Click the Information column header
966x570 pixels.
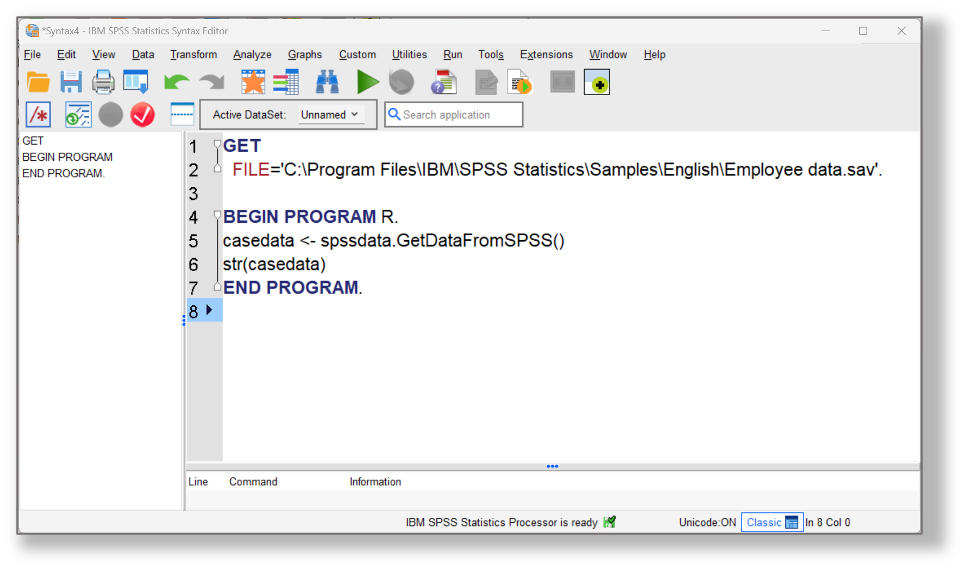[x=375, y=481]
